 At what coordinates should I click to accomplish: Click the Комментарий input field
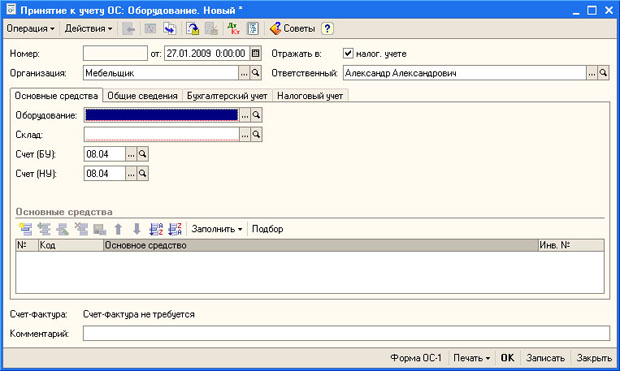coord(346,333)
